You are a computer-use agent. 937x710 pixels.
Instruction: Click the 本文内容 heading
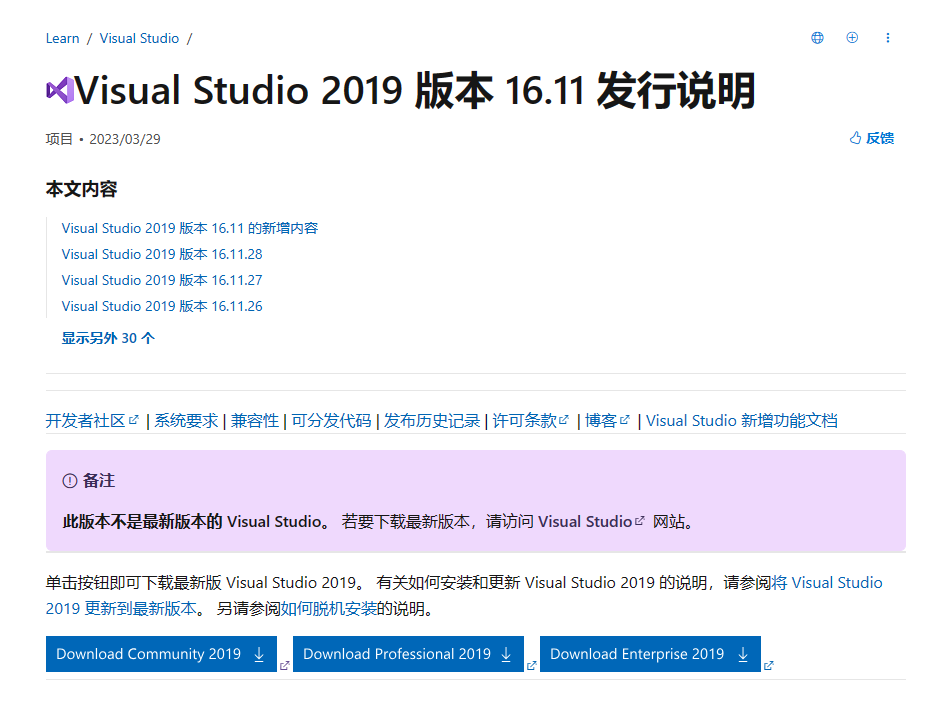[x=81, y=189]
